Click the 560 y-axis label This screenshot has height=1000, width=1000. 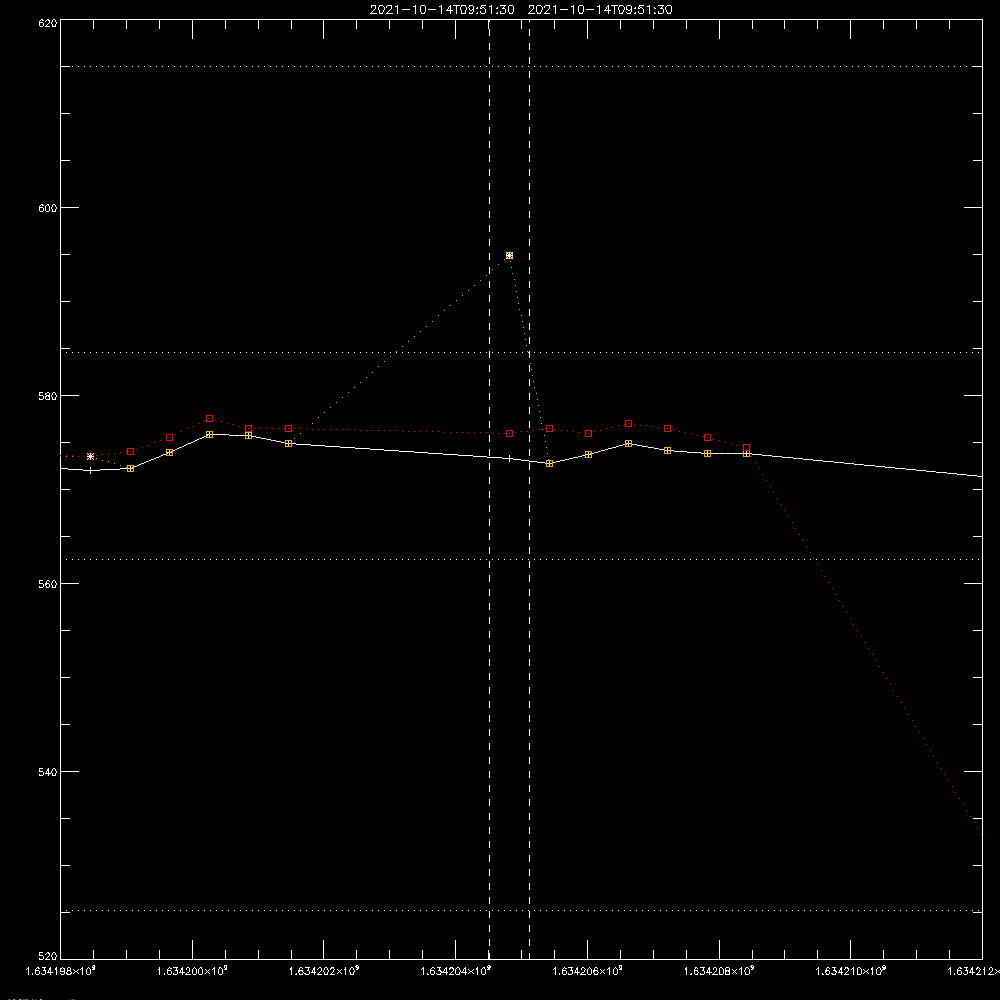point(48,584)
